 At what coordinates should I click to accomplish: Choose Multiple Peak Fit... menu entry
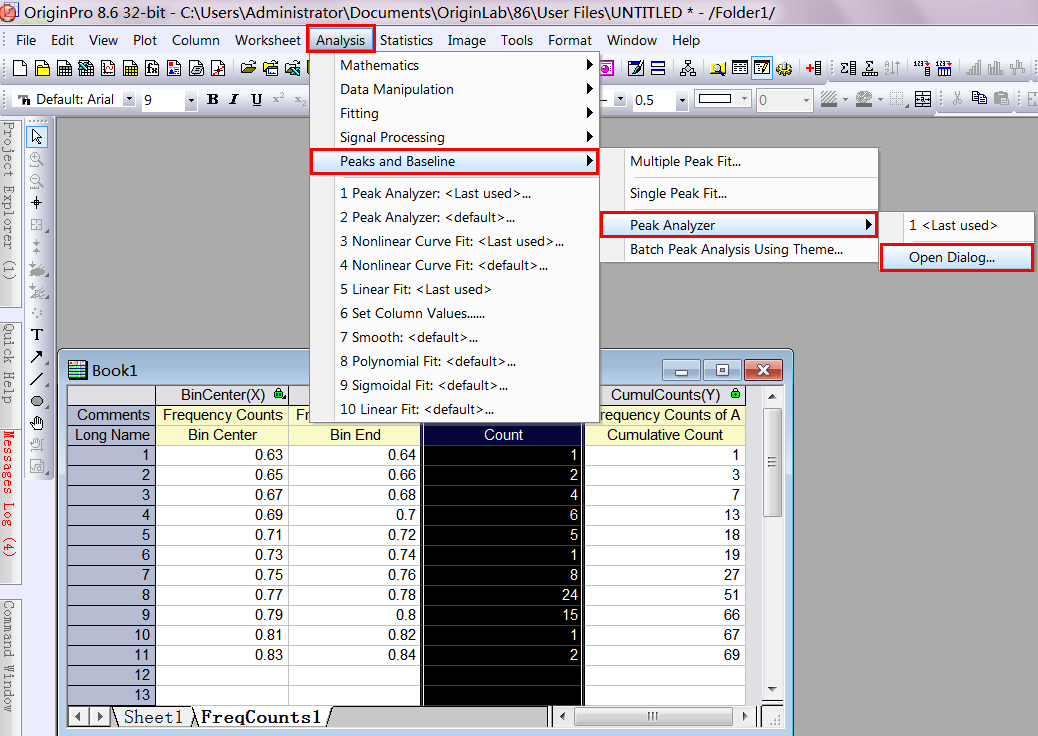[685, 161]
